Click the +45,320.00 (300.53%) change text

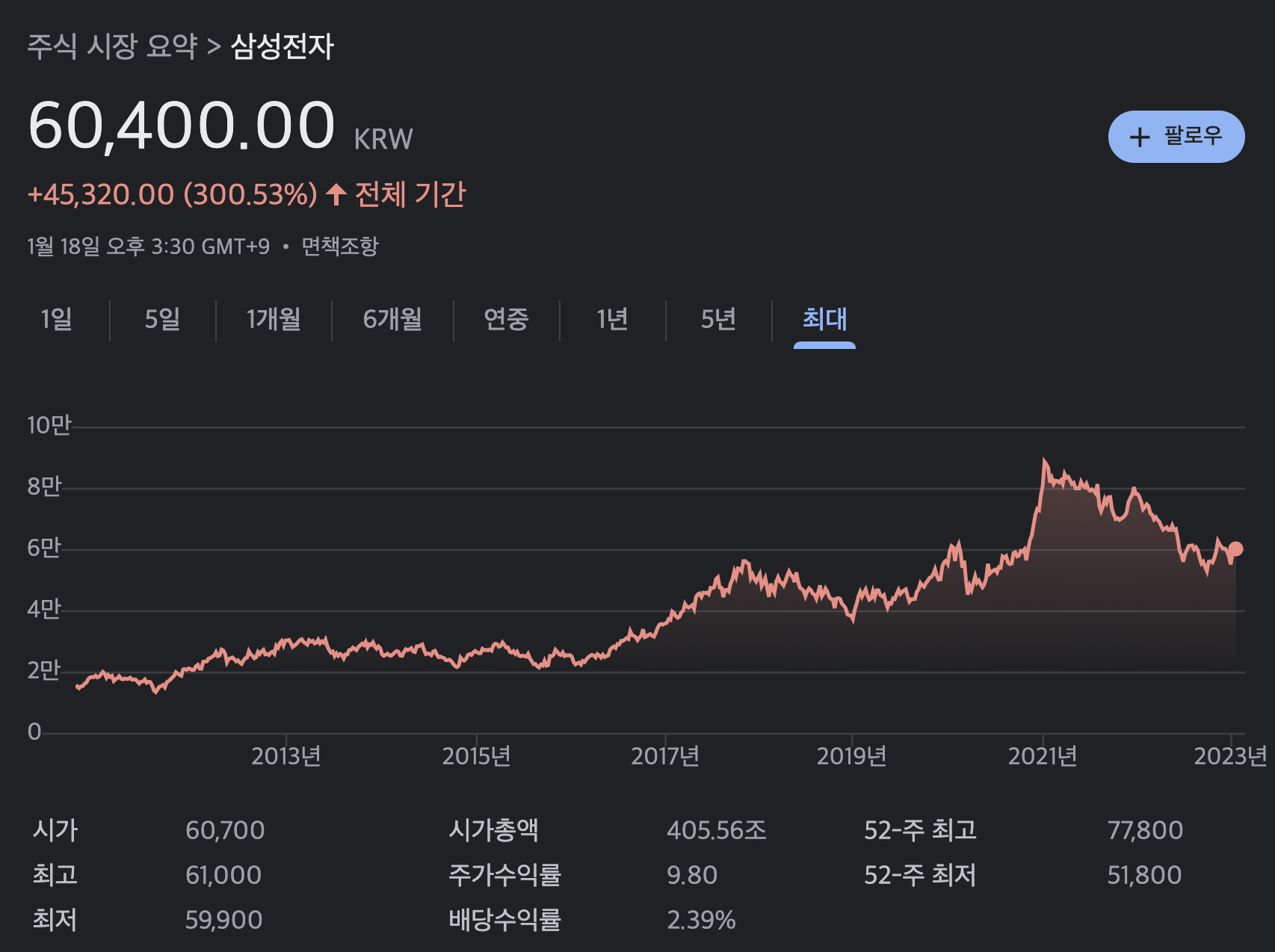[173, 194]
